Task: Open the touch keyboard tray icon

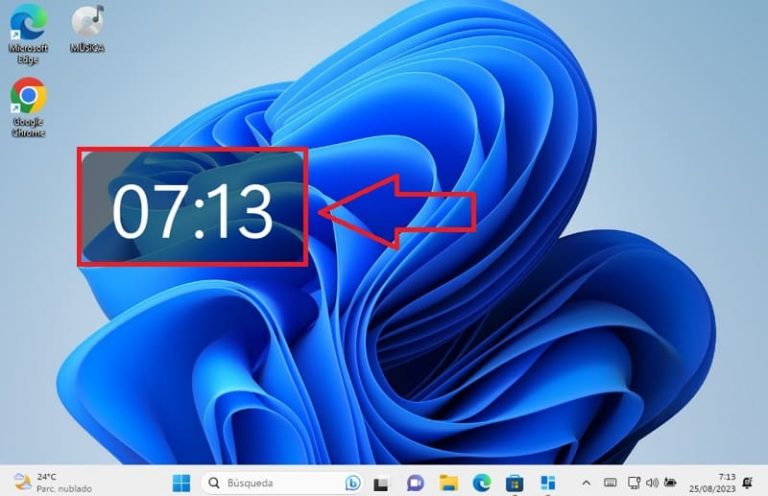Action: (x=610, y=483)
